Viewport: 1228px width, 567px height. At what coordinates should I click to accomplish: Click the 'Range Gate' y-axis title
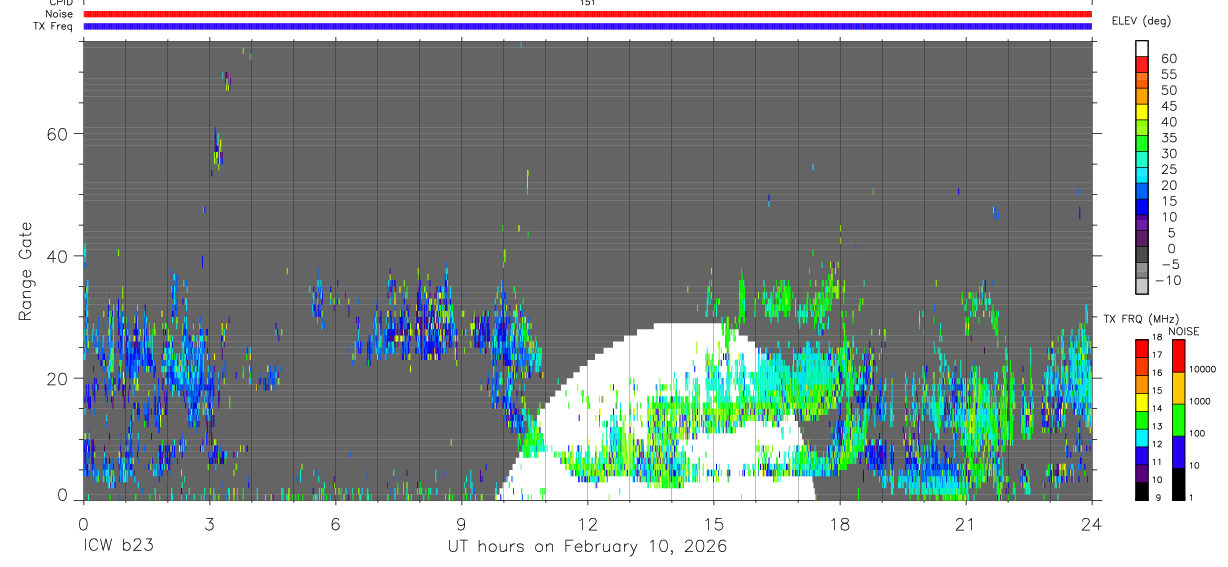25,271
